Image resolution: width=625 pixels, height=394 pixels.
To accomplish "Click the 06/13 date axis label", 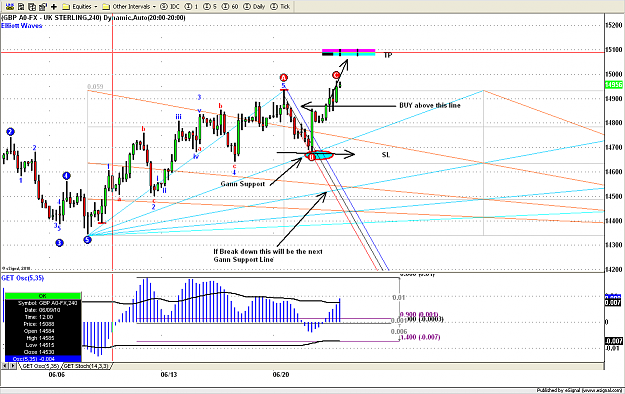I will point(169,375).
